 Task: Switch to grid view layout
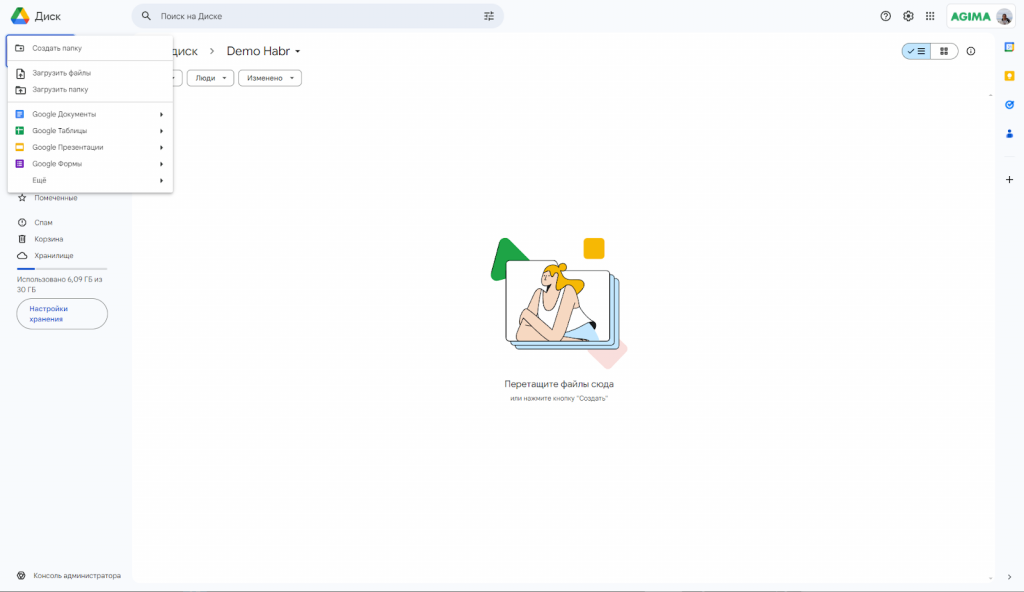944,51
